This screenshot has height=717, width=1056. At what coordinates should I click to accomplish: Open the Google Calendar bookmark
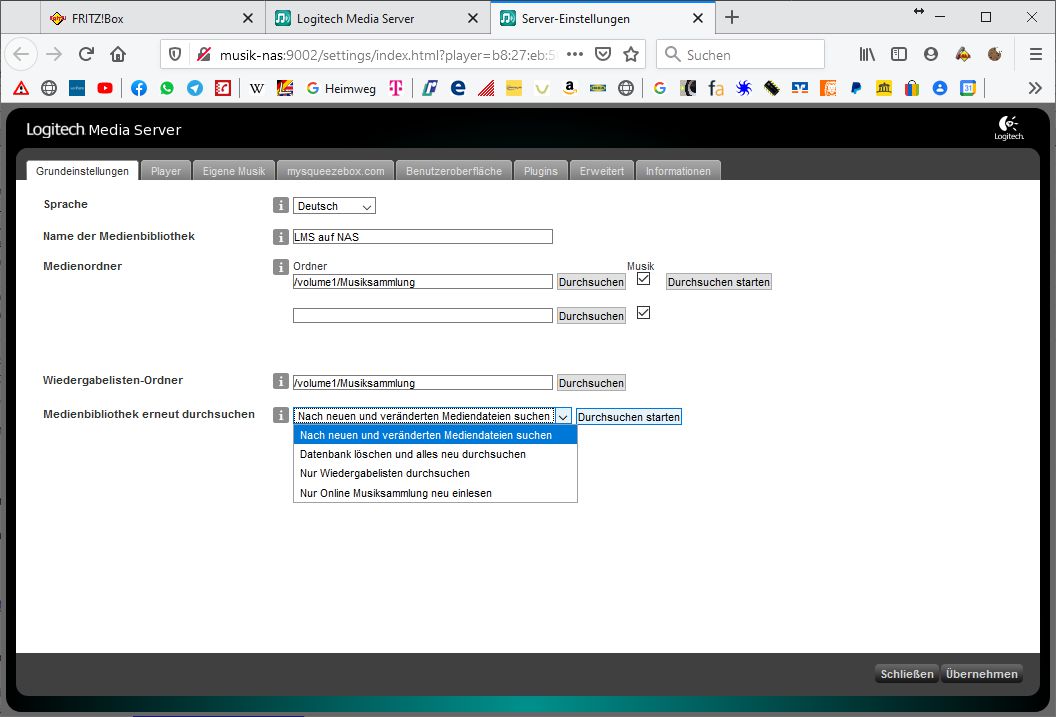point(968,88)
